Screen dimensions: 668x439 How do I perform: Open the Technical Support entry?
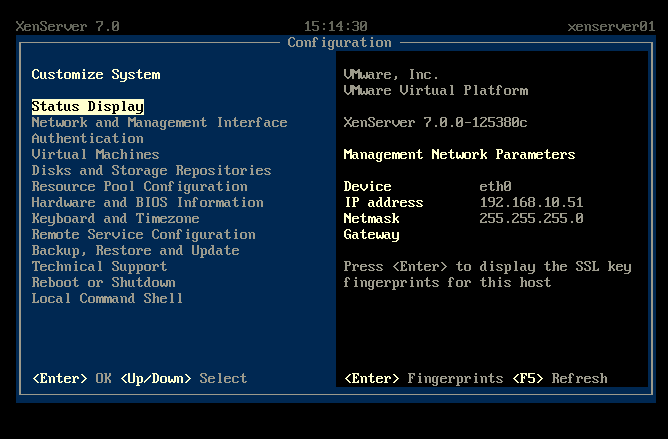pos(99,266)
